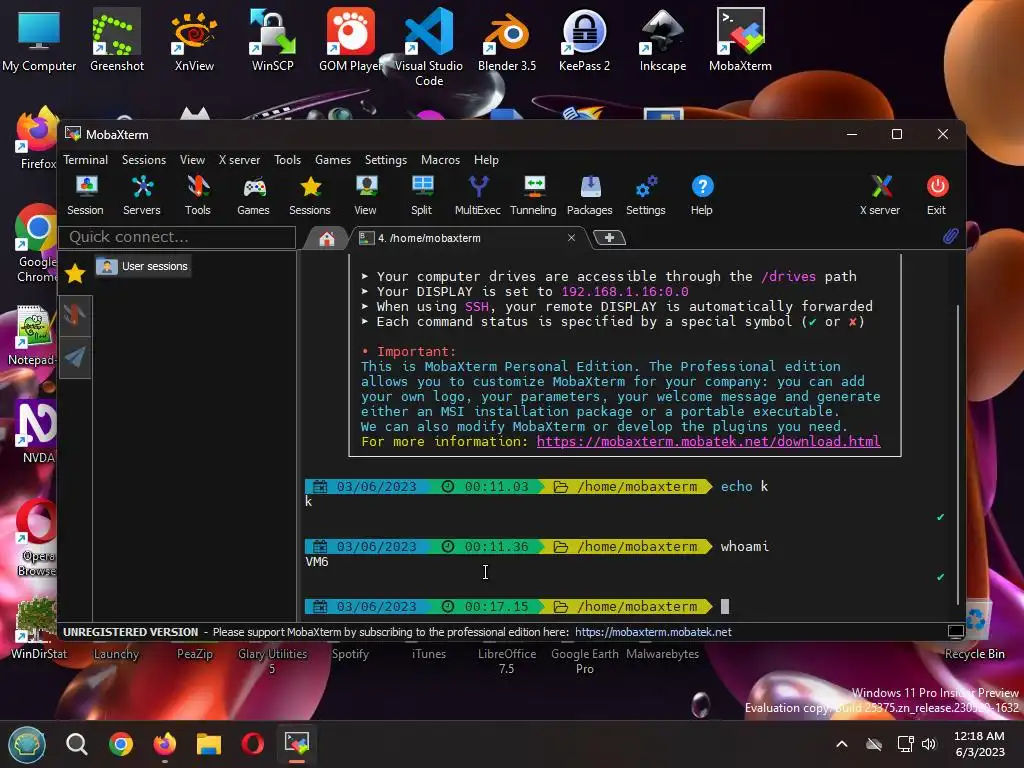Open the Help menu

[486, 160]
